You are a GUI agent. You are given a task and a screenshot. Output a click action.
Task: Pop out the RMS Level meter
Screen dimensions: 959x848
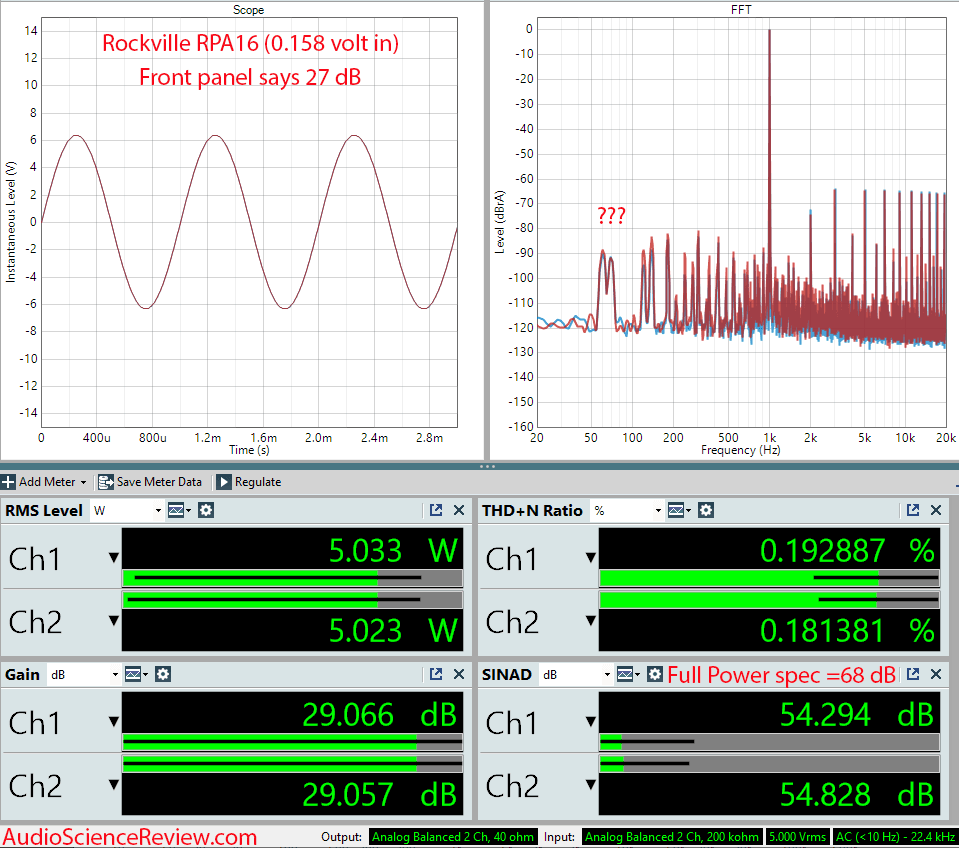click(436, 510)
